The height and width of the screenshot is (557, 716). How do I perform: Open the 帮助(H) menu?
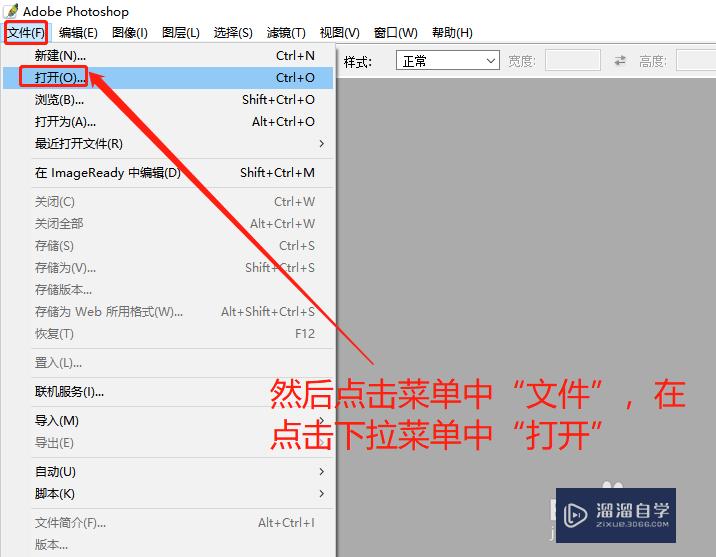coord(452,32)
